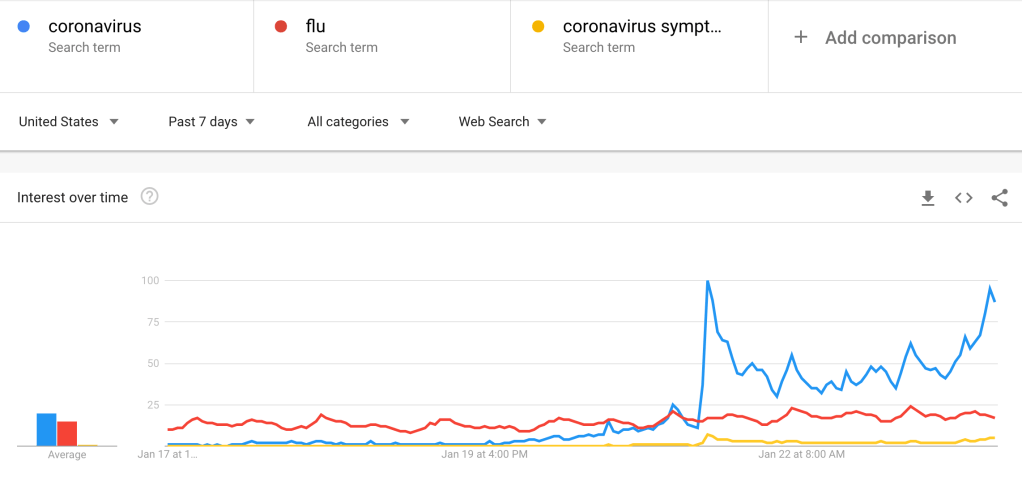Open the Interest over time help icon
Viewport: 1022px width, 477px height.
[x=150, y=197]
